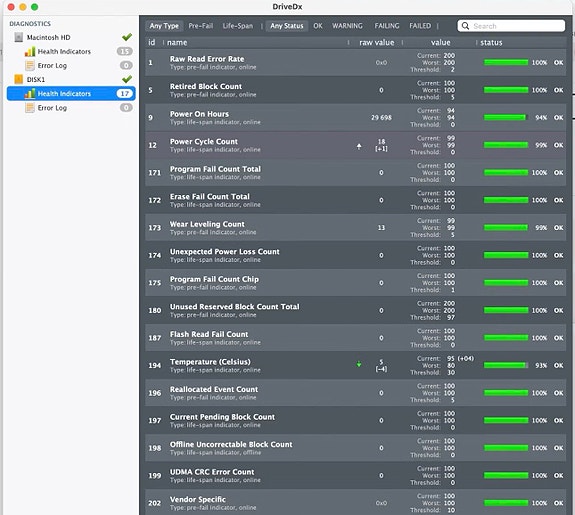Open Macintosh HD Health Indicators chart icon

[x=30, y=51]
